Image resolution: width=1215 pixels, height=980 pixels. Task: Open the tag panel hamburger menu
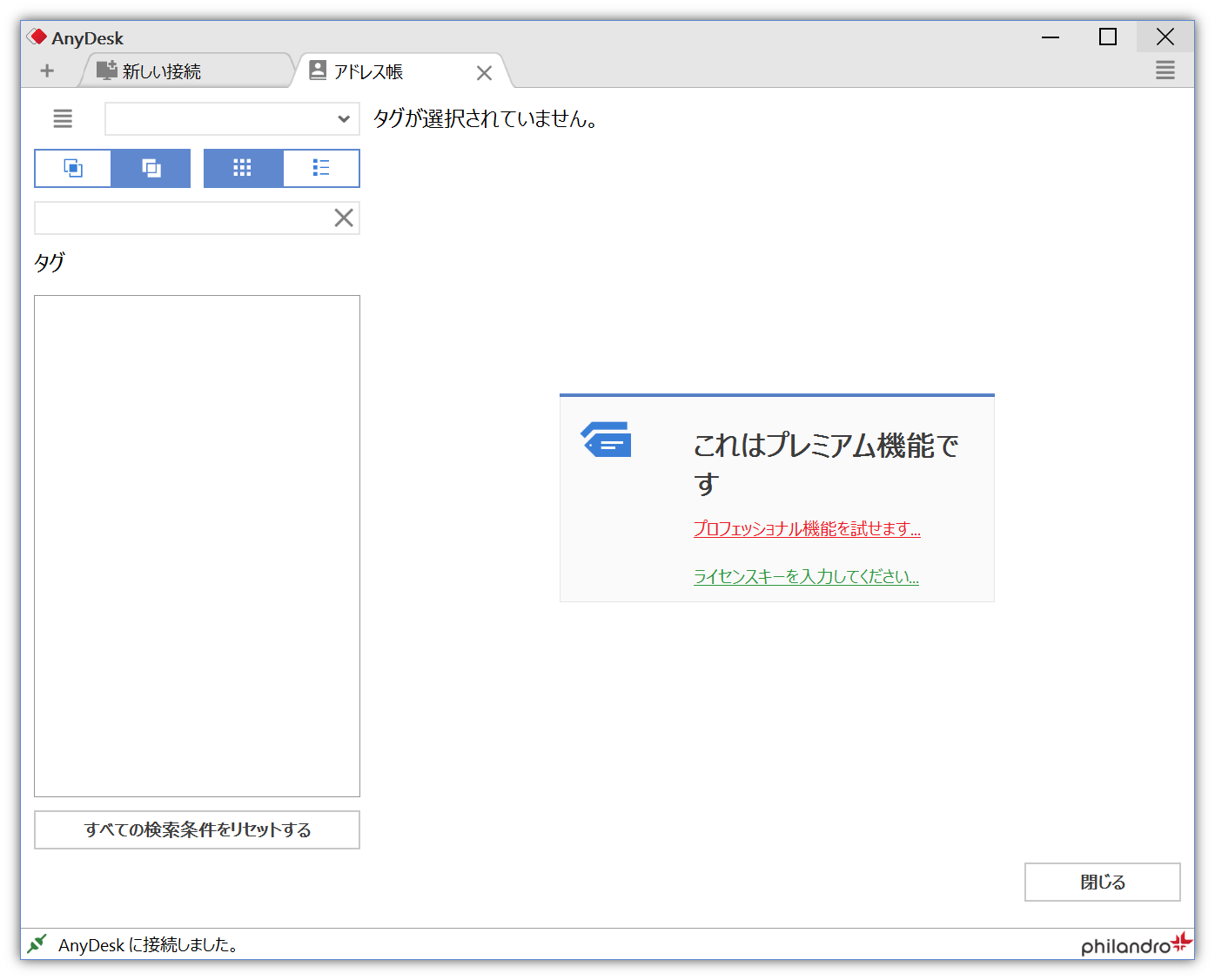coord(62,118)
